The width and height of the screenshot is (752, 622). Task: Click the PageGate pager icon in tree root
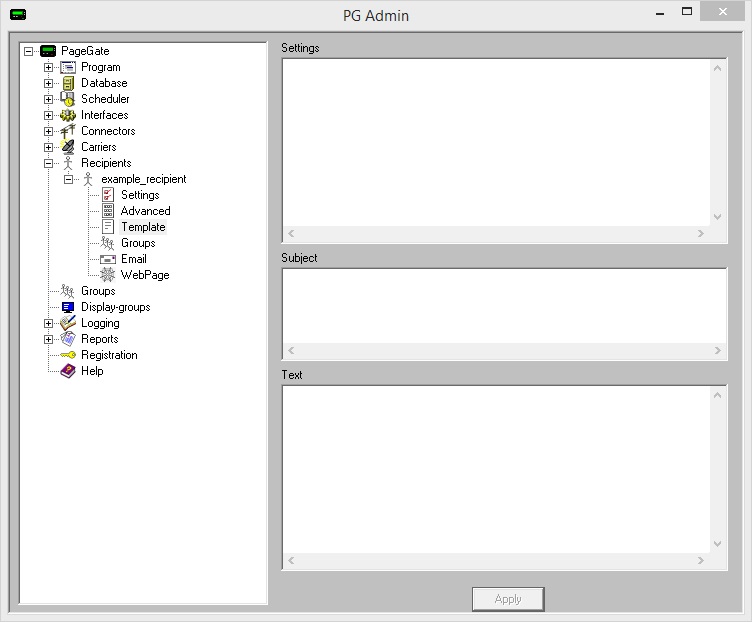pos(48,51)
